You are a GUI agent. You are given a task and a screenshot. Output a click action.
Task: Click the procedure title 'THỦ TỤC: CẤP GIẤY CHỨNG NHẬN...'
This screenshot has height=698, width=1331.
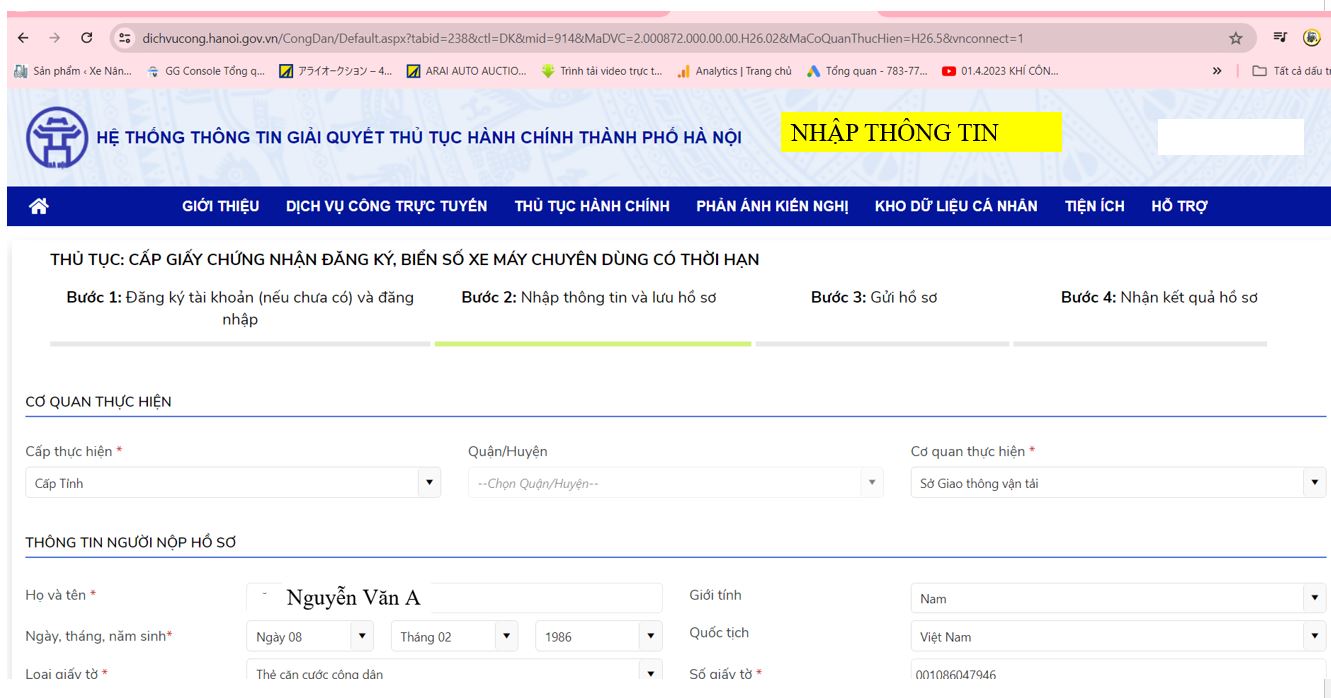click(404, 260)
